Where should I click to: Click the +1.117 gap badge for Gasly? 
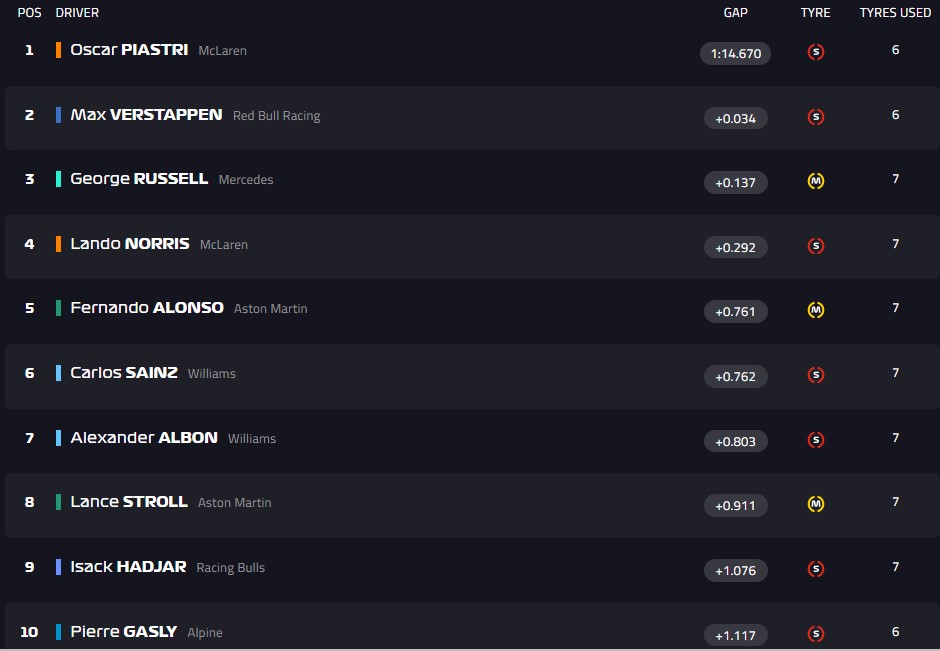click(735, 635)
